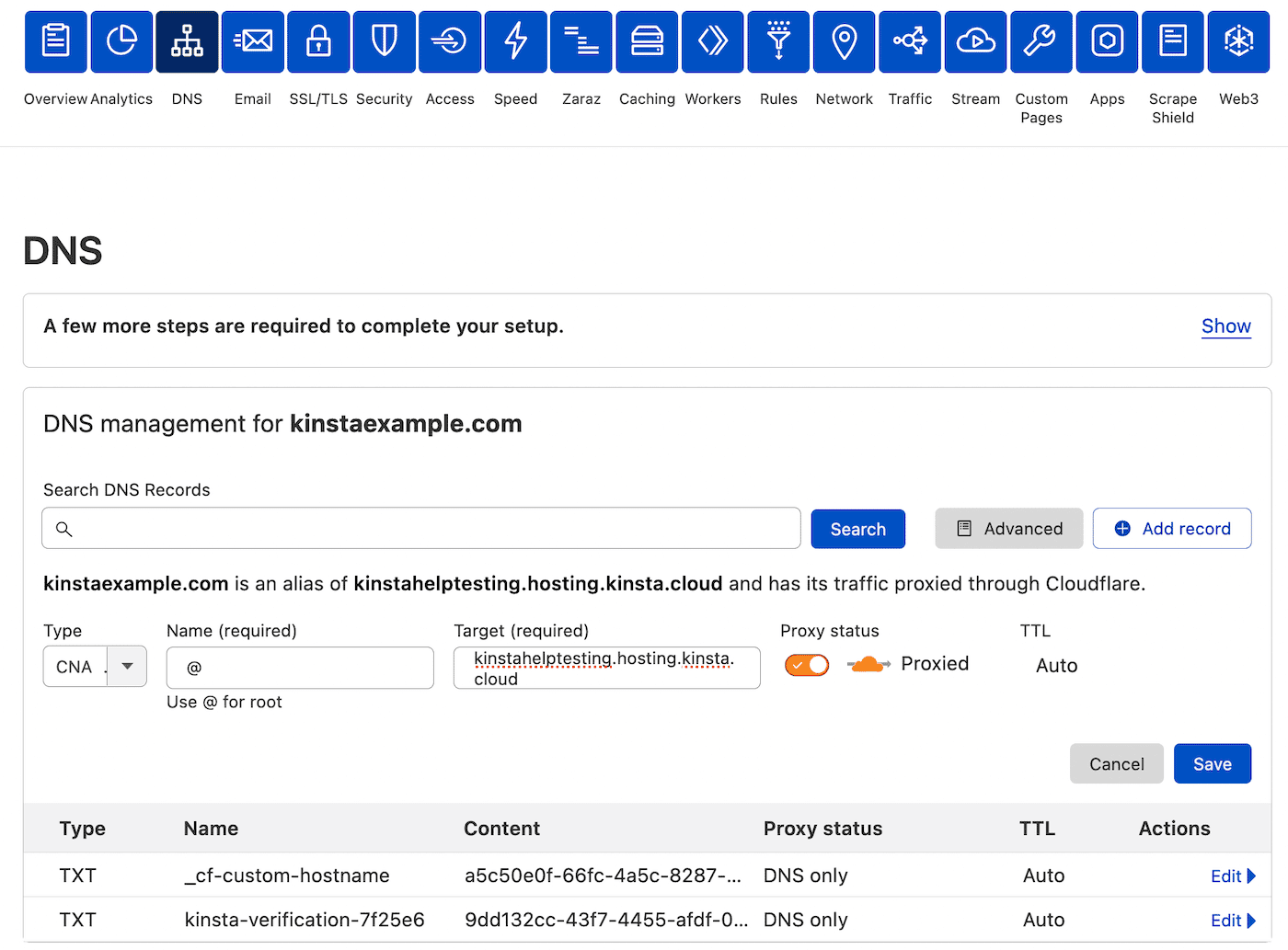This screenshot has height=950, width=1288.
Task: Click the Content column header
Action: 502,829
